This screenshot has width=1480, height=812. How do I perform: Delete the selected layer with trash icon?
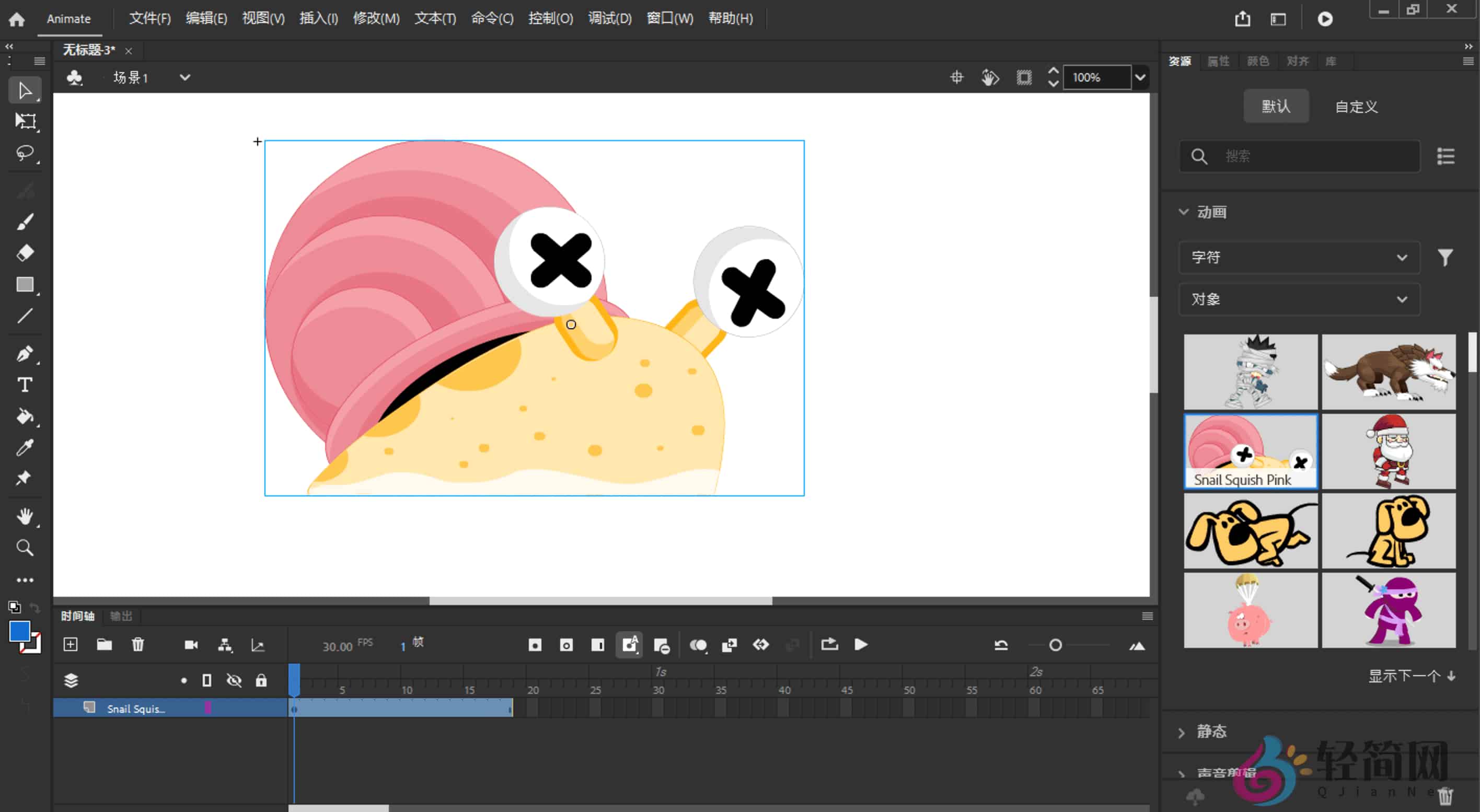click(x=138, y=644)
